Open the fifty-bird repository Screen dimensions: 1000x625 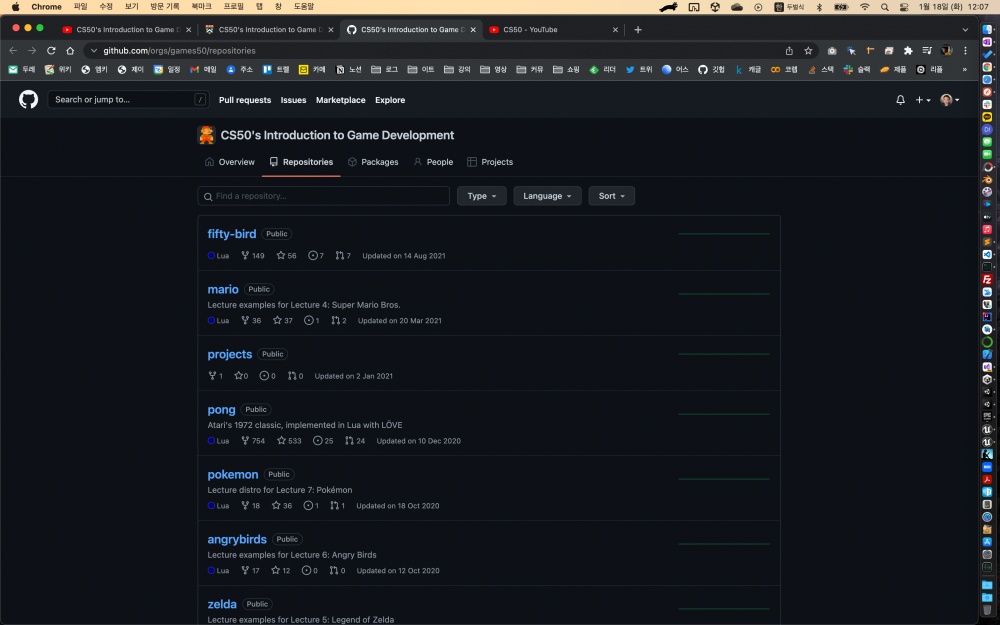232,234
